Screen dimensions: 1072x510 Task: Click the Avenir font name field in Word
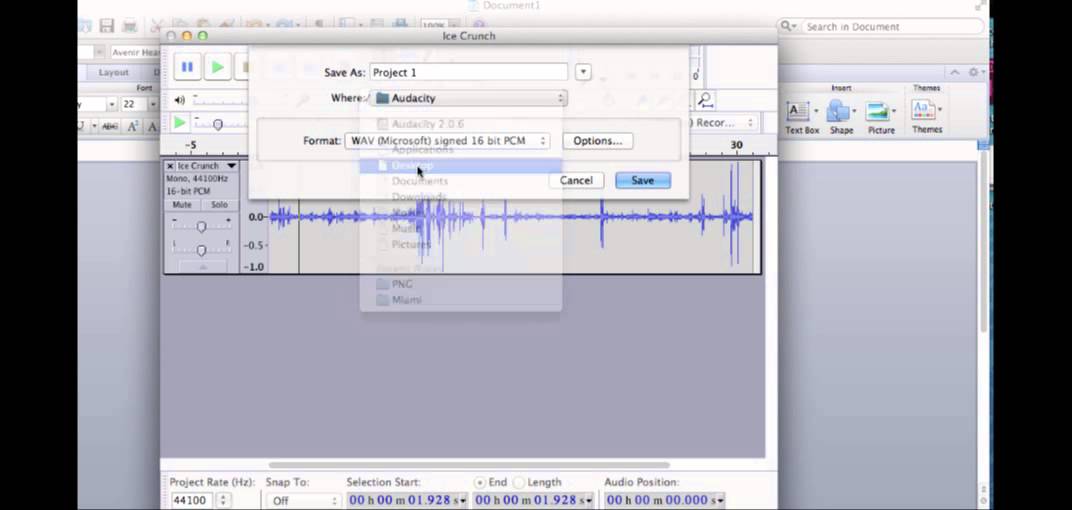(x=135, y=52)
